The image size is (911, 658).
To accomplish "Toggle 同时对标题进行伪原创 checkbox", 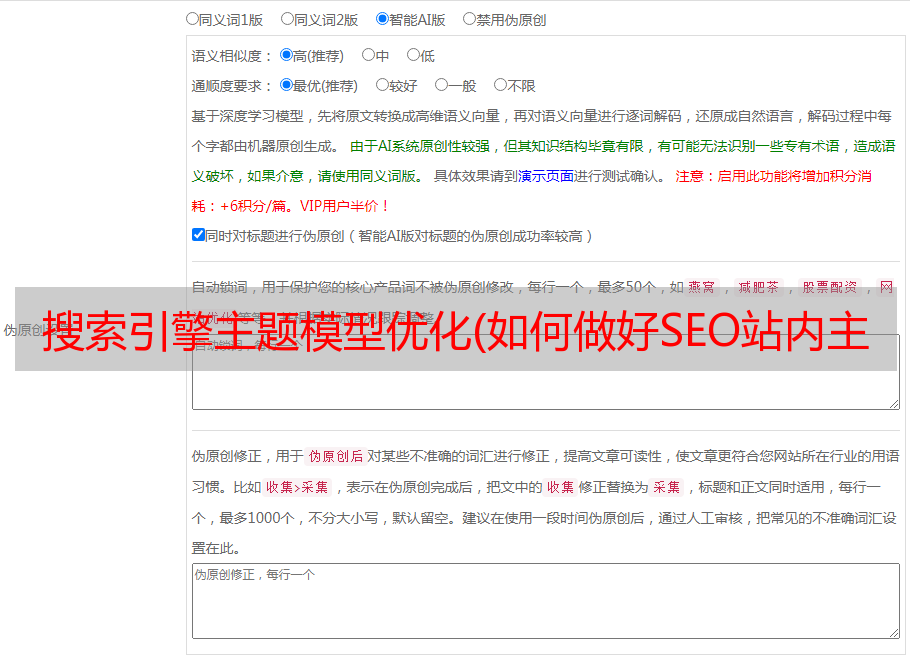I will [x=198, y=235].
